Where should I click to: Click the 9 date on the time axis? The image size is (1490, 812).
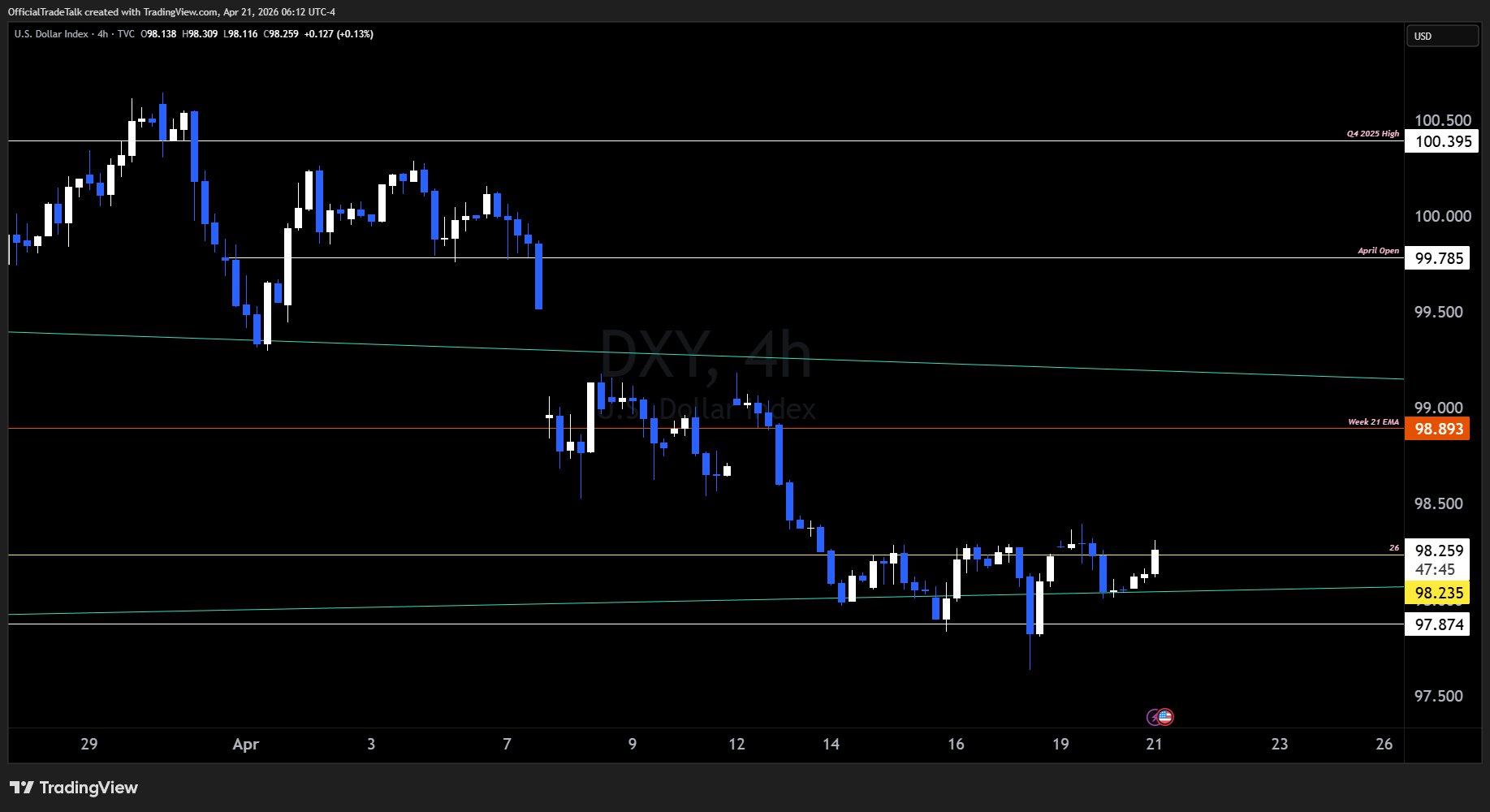click(633, 744)
